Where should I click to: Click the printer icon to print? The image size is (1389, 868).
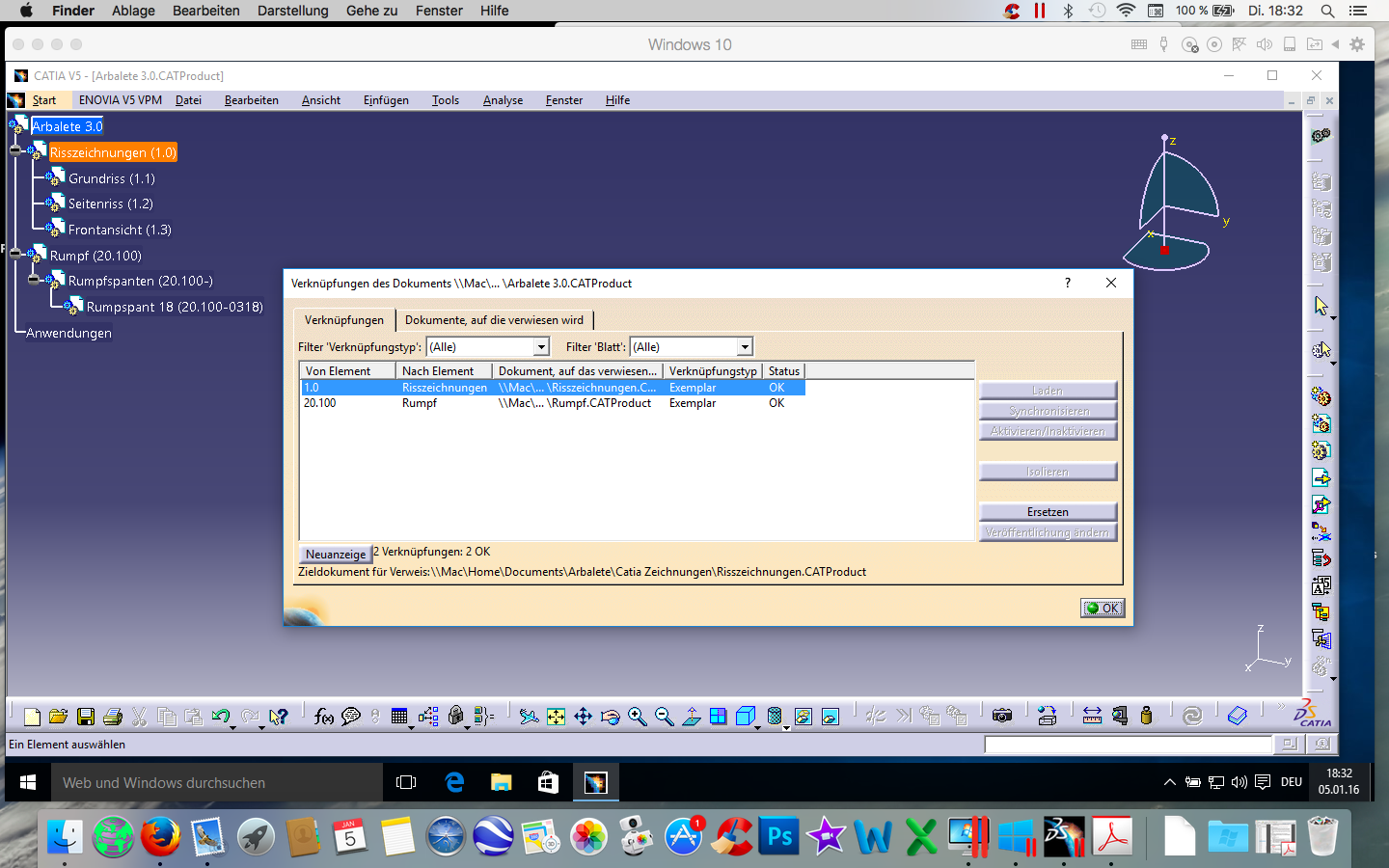pos(113,716)
